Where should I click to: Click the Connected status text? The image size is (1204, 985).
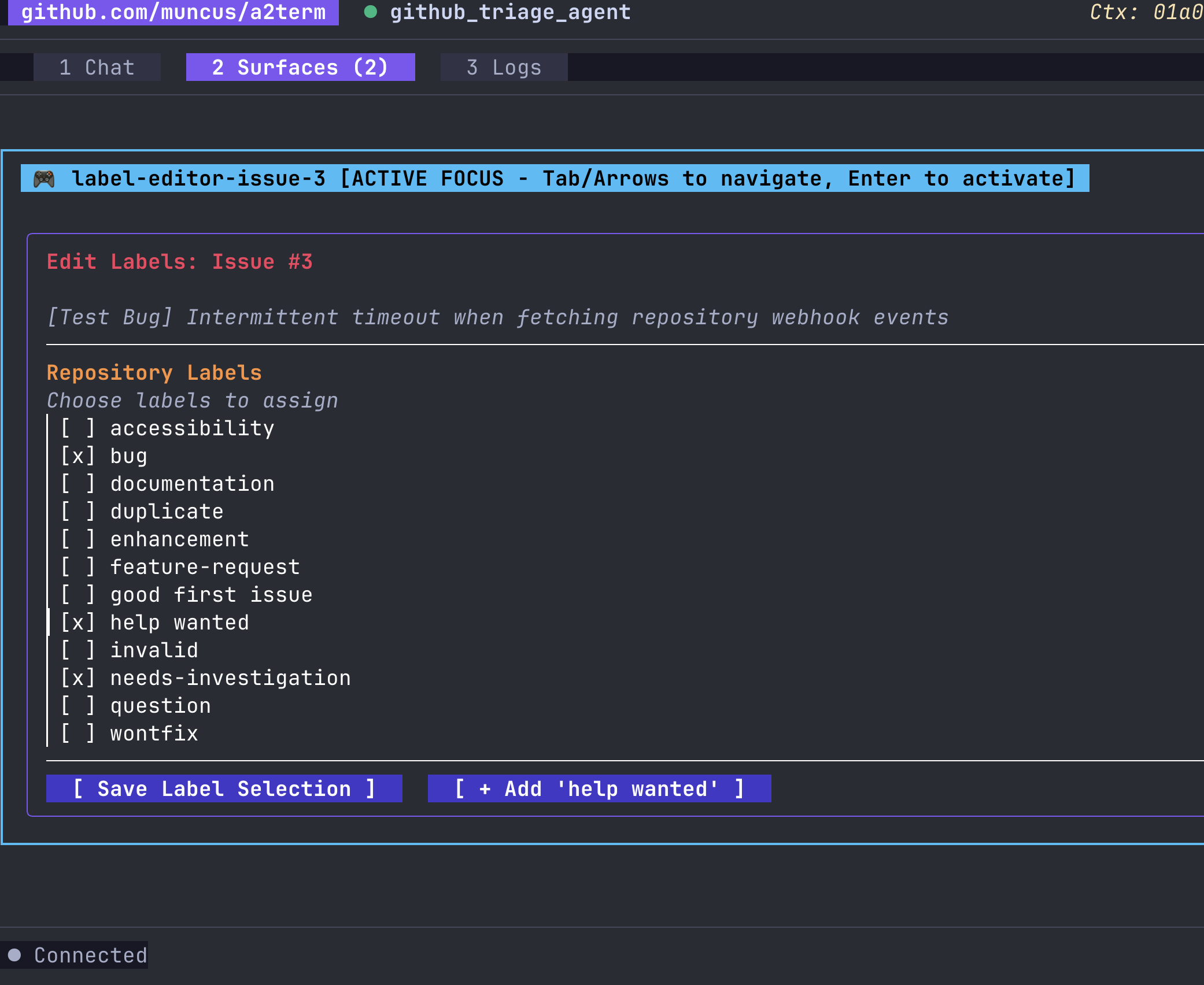click(x=91, y=955)
